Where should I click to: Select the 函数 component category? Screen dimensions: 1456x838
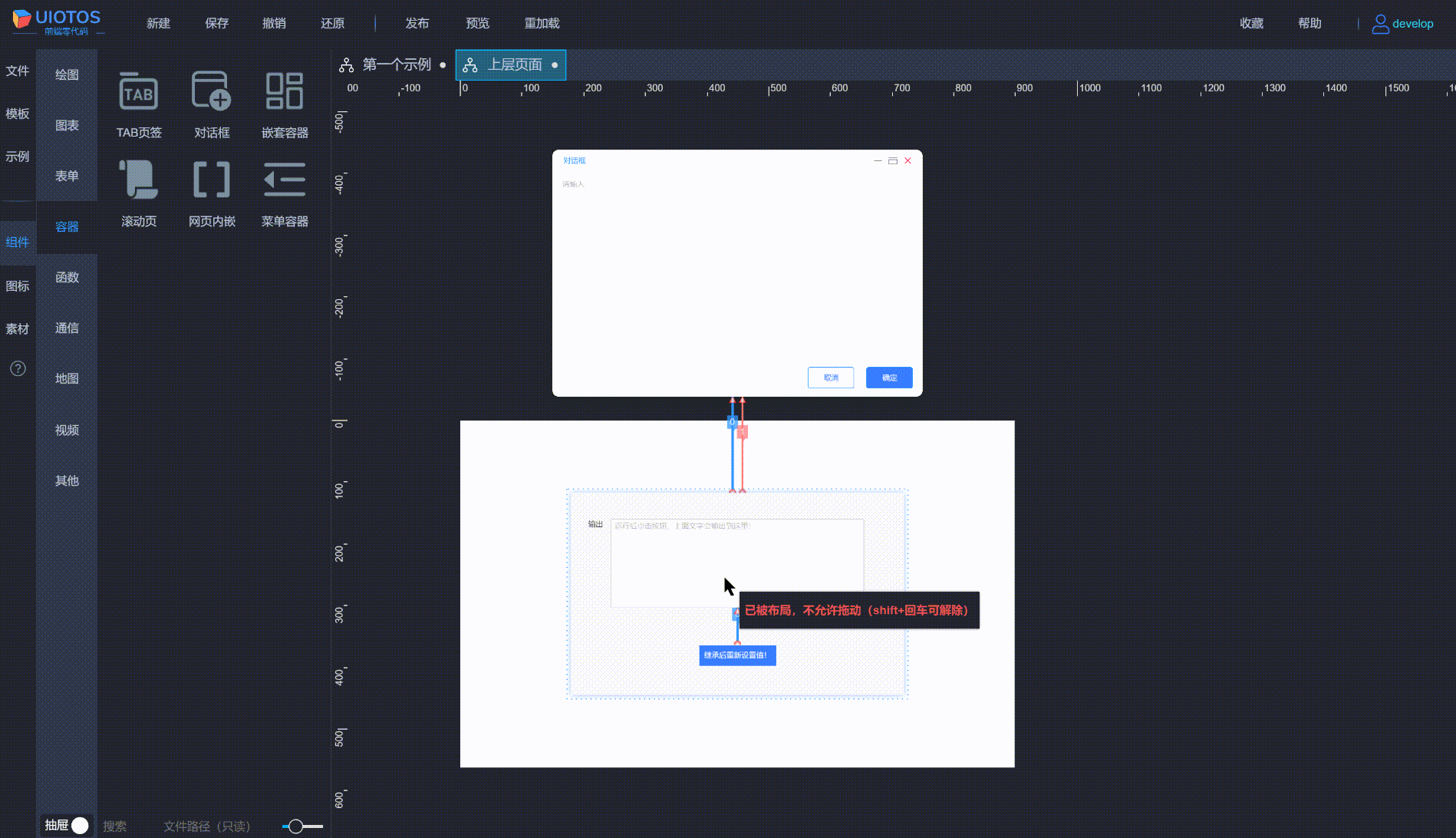tap(67, 278)
